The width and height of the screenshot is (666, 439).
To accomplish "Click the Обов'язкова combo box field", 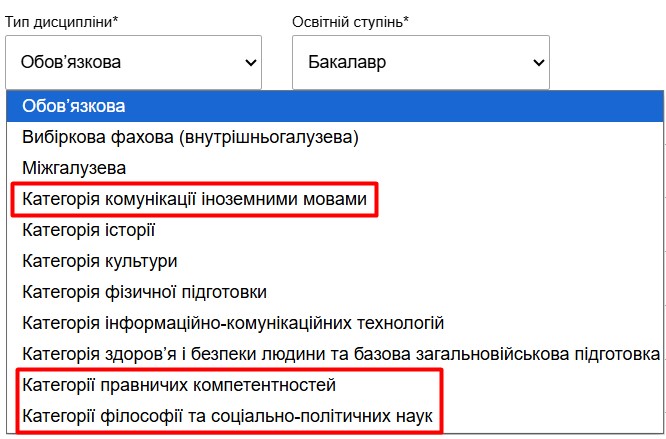I will coord(120,63).
